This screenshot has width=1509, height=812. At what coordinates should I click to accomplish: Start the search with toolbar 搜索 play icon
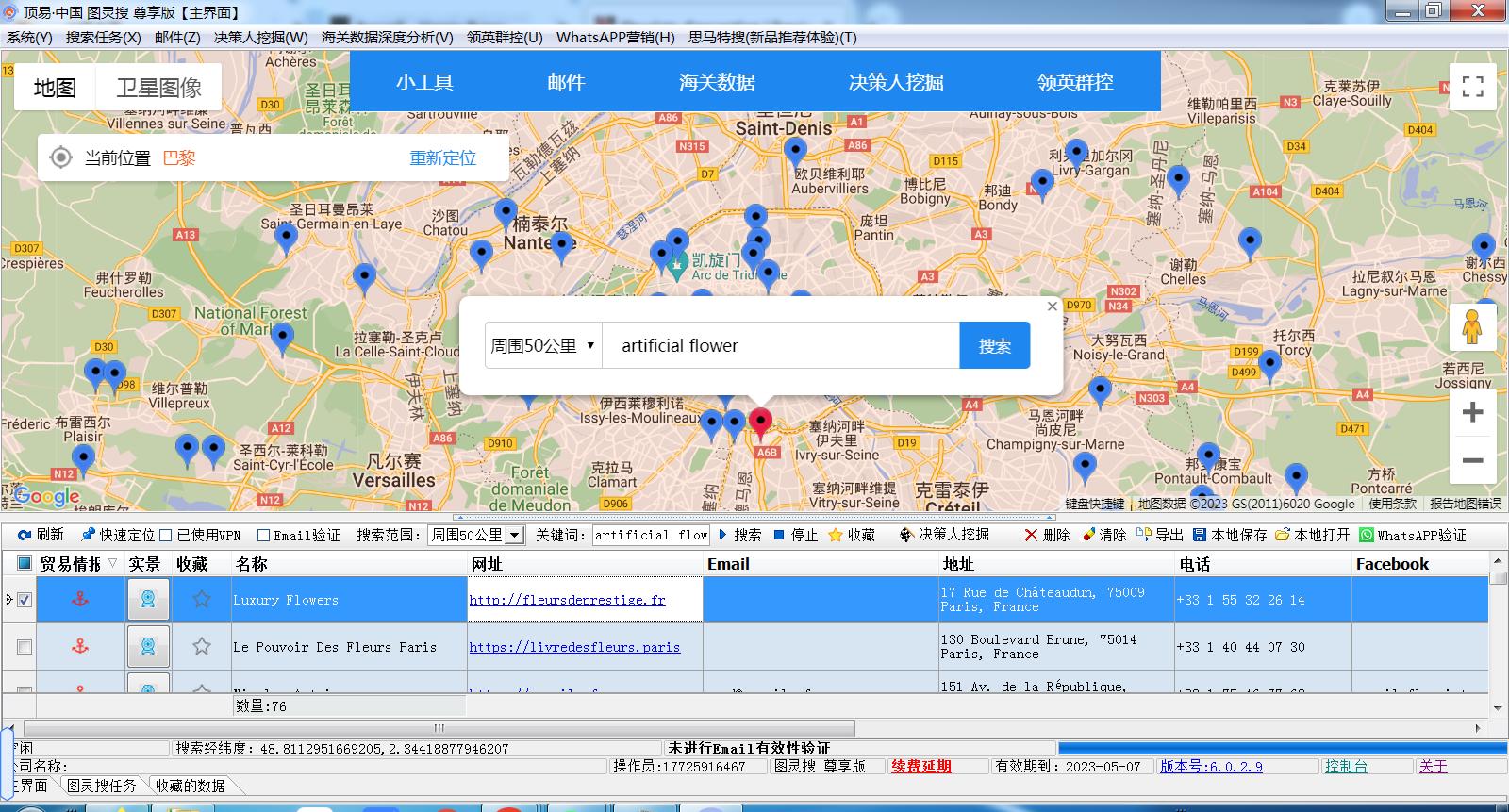[x=723, y=535]
